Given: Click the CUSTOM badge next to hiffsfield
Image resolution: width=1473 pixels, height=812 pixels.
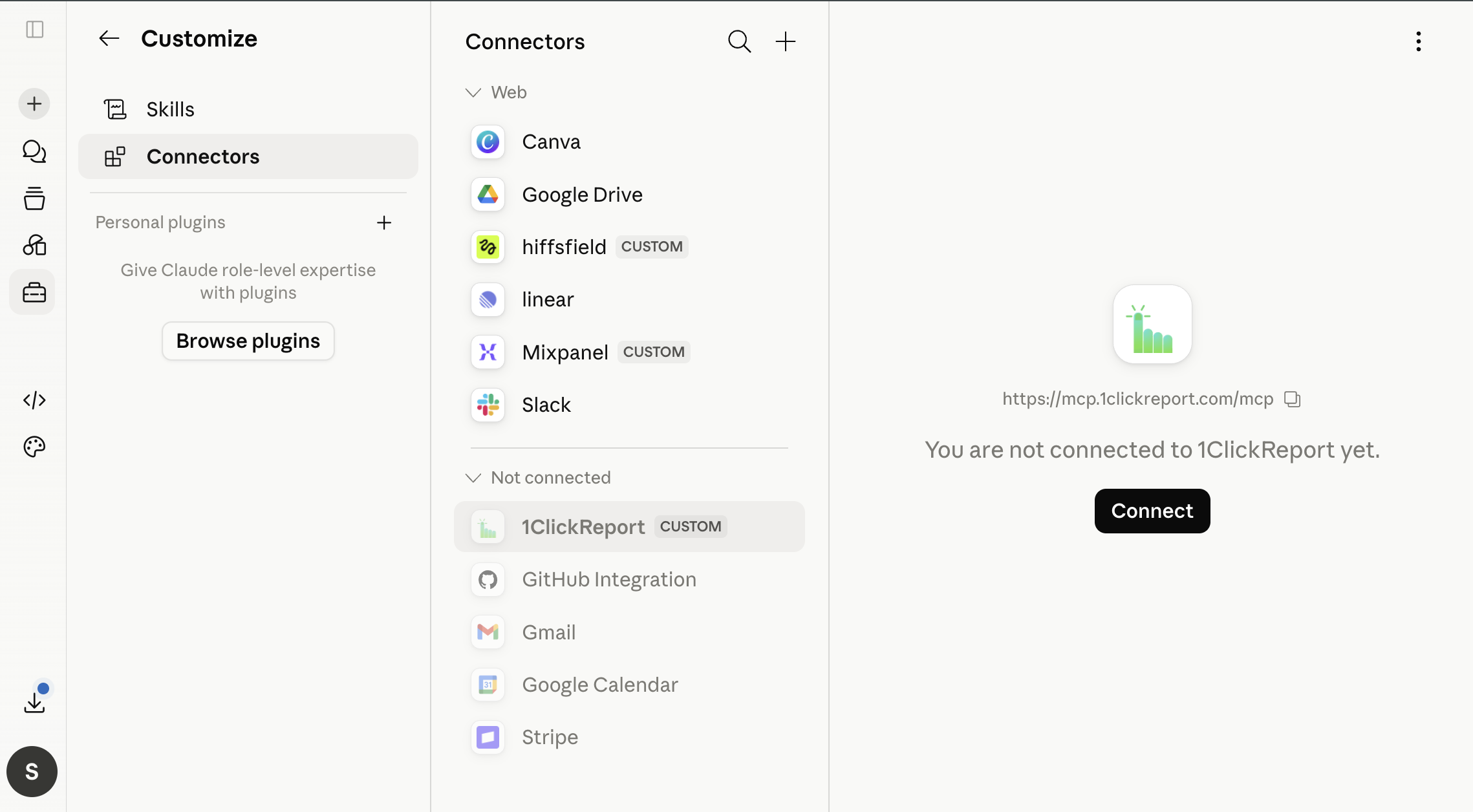Looking at the screenshot, I should [652, 246].
